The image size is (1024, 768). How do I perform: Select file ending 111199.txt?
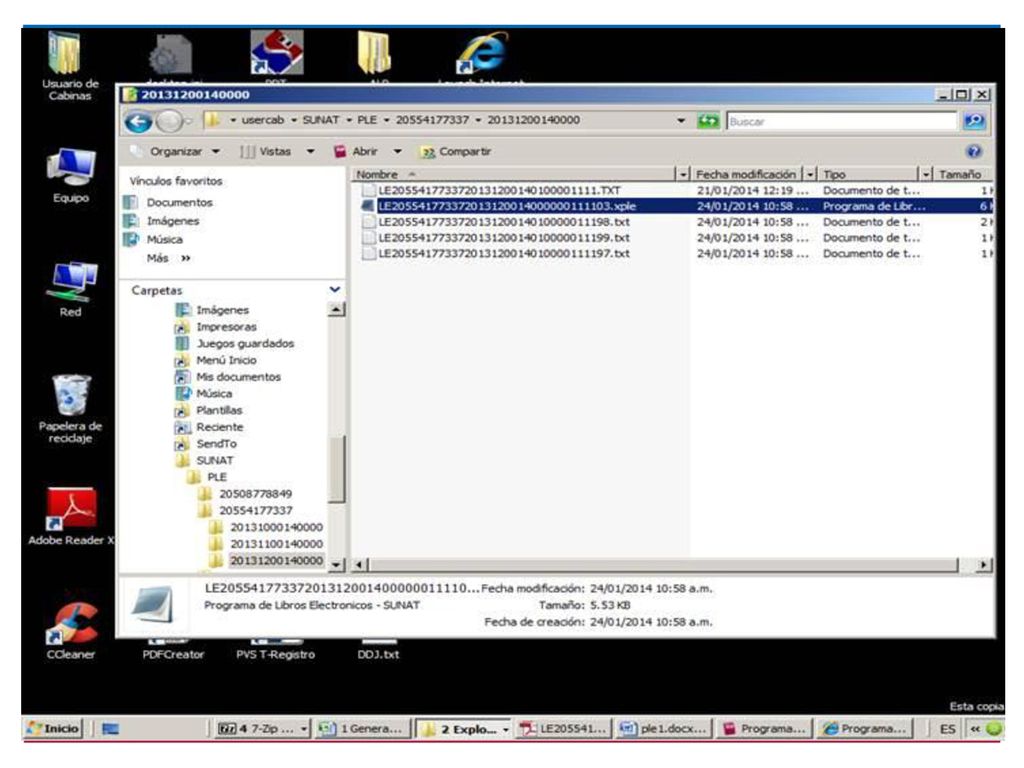point(504,238)
